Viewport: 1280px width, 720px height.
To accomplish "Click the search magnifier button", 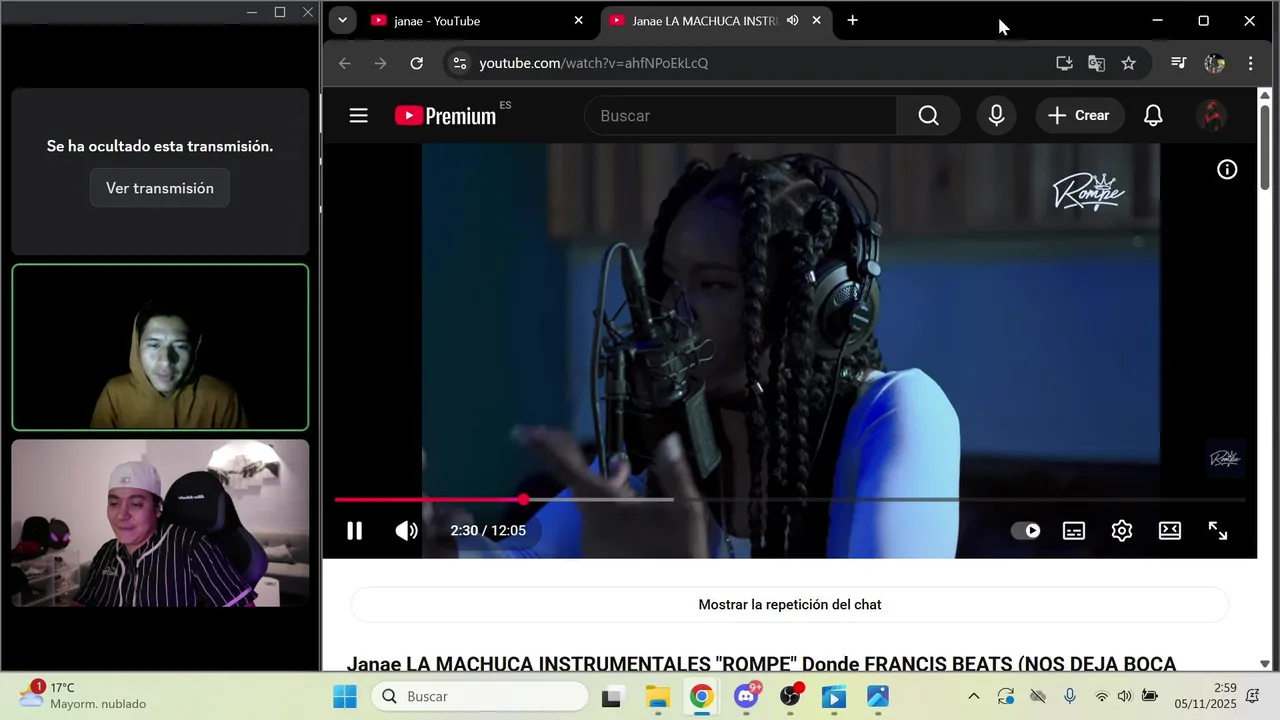I will (929, 116).
